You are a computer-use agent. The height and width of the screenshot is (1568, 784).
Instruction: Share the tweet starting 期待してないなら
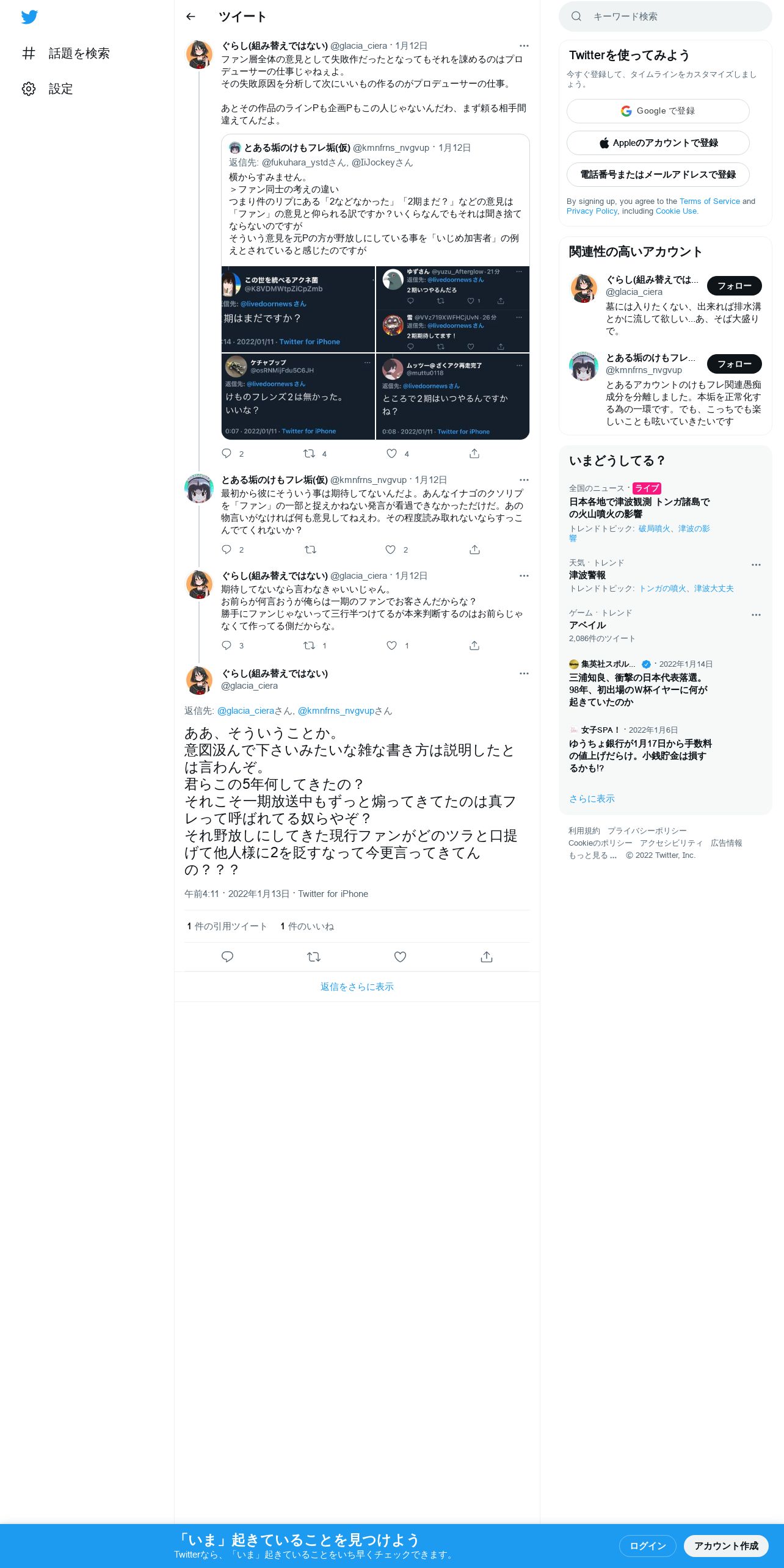474,645
